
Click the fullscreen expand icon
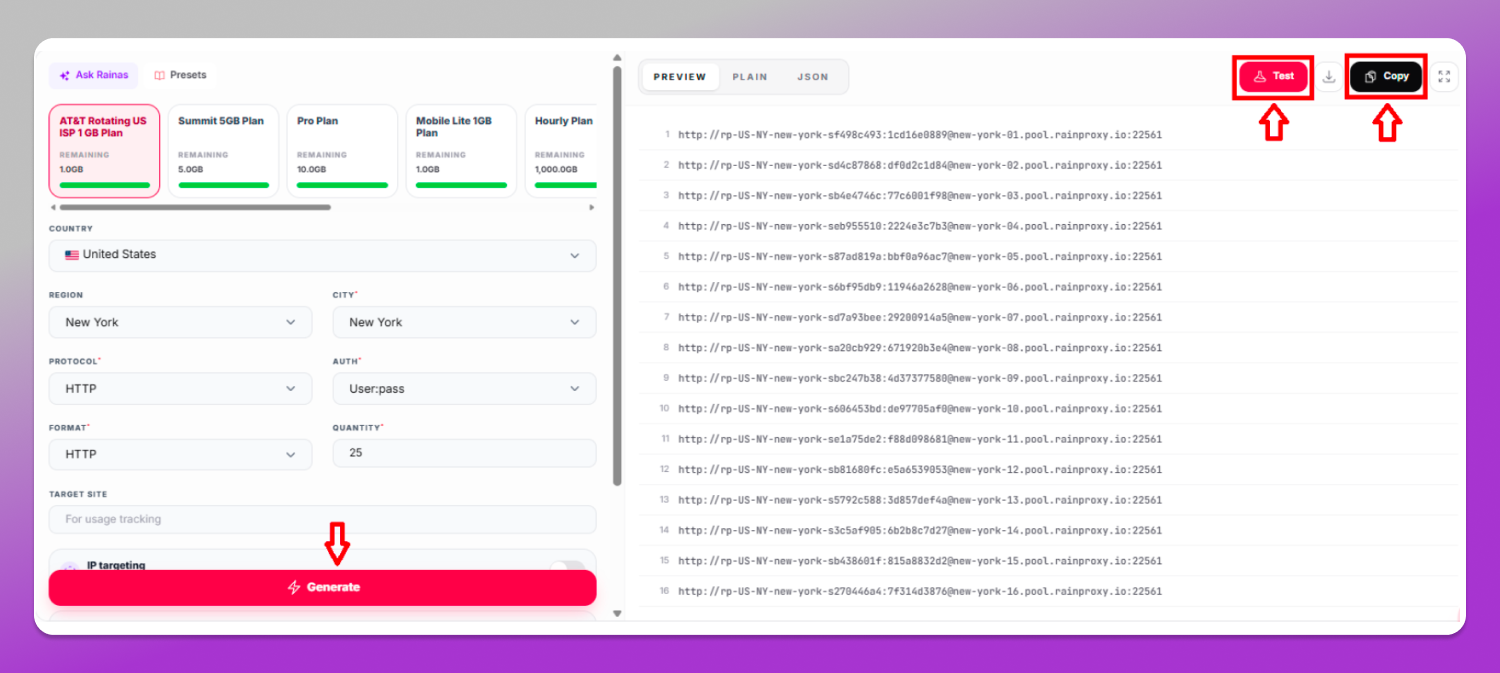[1444, 77]
